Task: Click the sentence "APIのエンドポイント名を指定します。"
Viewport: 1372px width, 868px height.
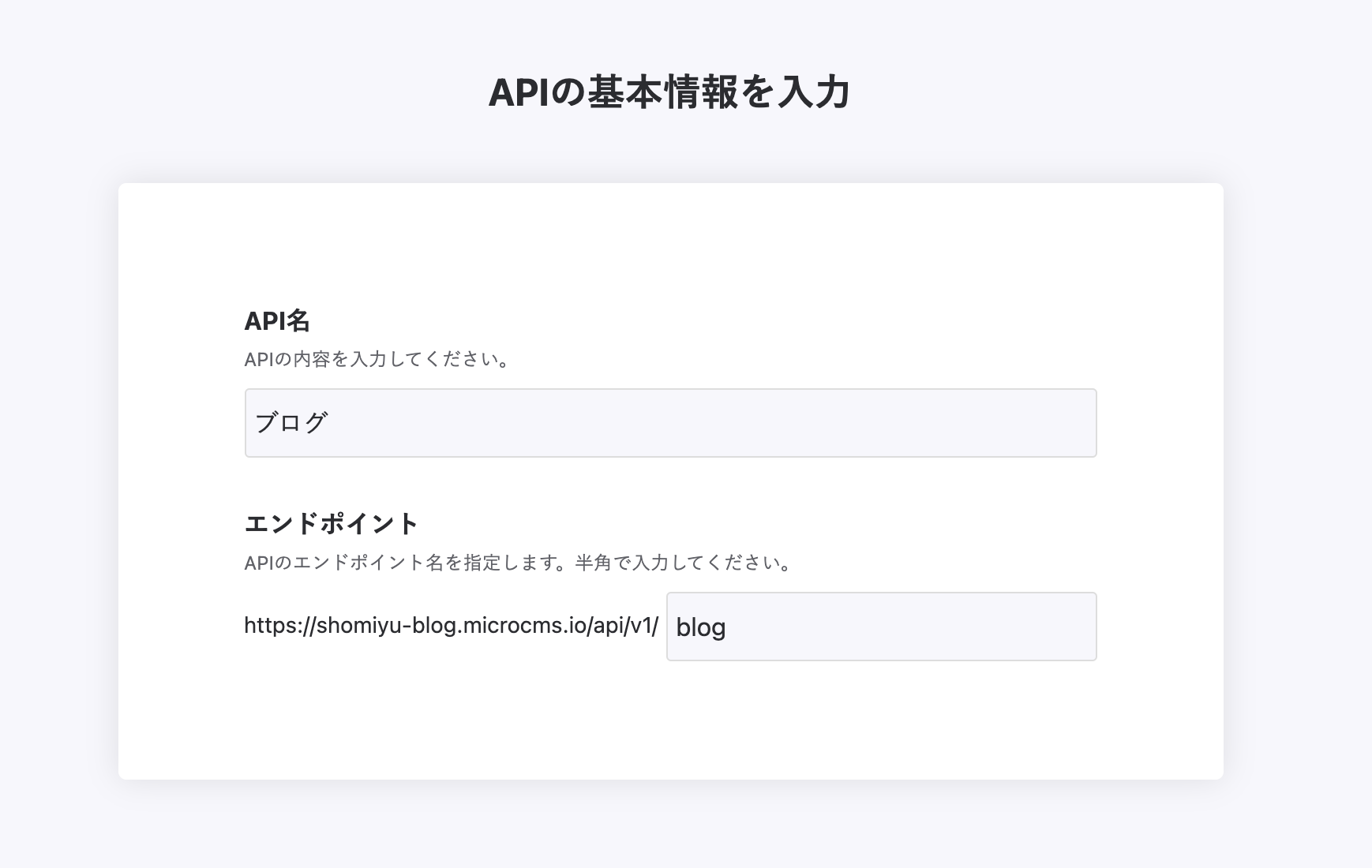Action: pyautogui.click(x=408, y=563)
